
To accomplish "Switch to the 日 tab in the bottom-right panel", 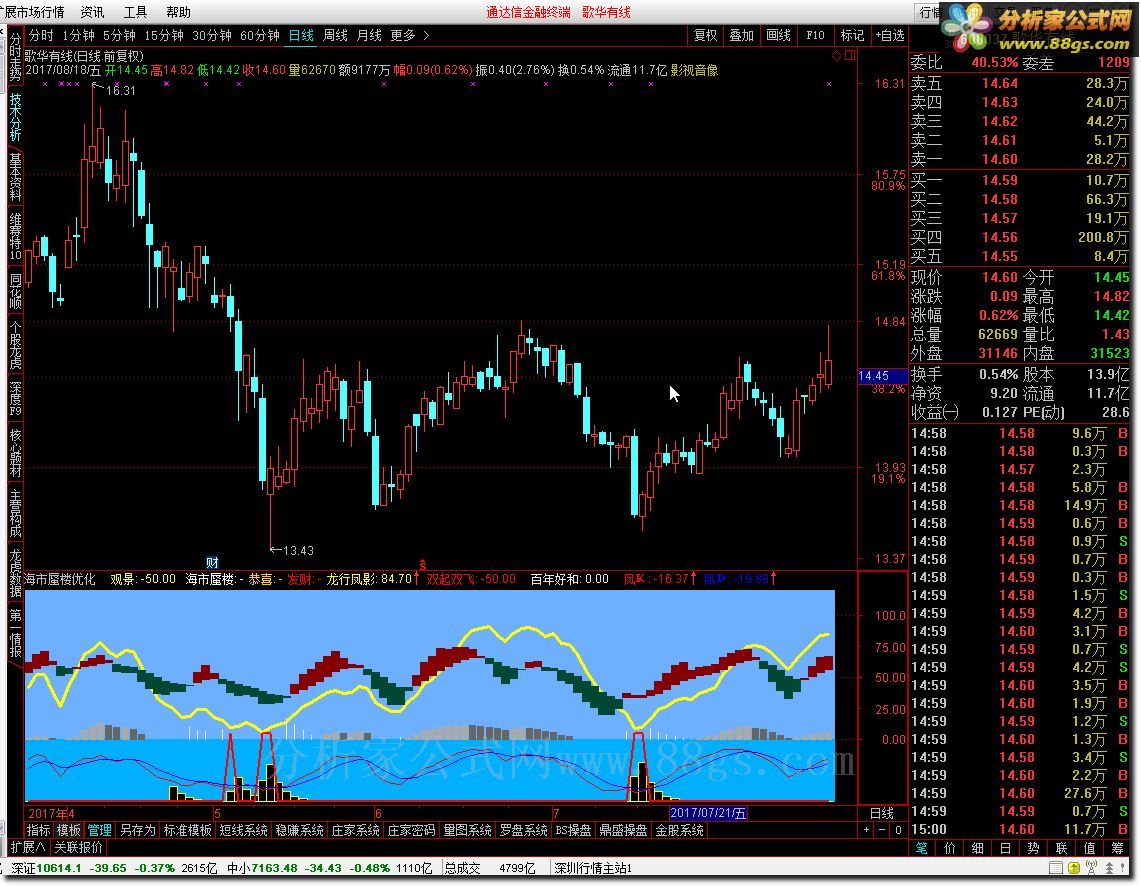I will click(x=1005, y=847).
